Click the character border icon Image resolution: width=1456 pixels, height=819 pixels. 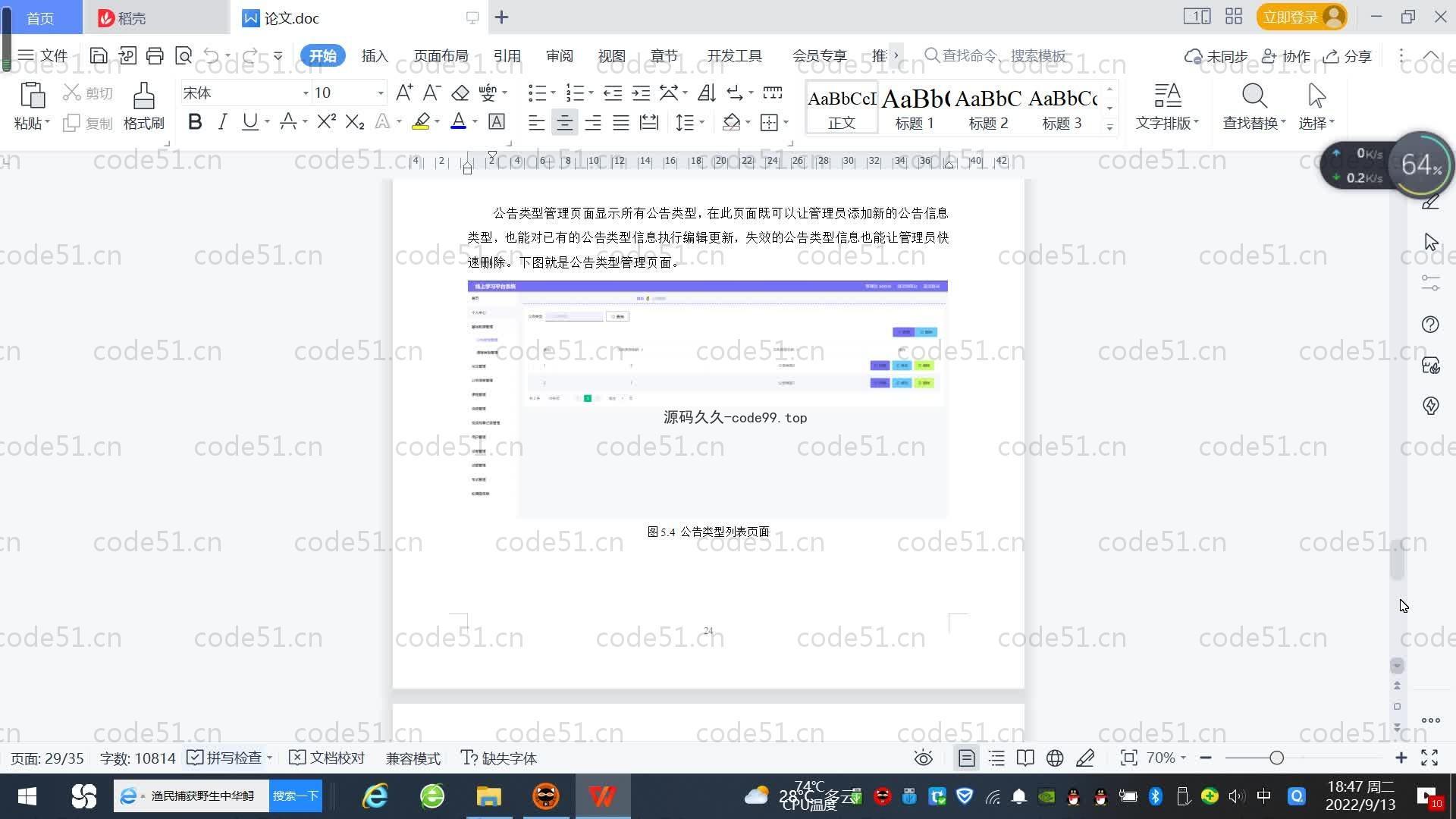497,121
